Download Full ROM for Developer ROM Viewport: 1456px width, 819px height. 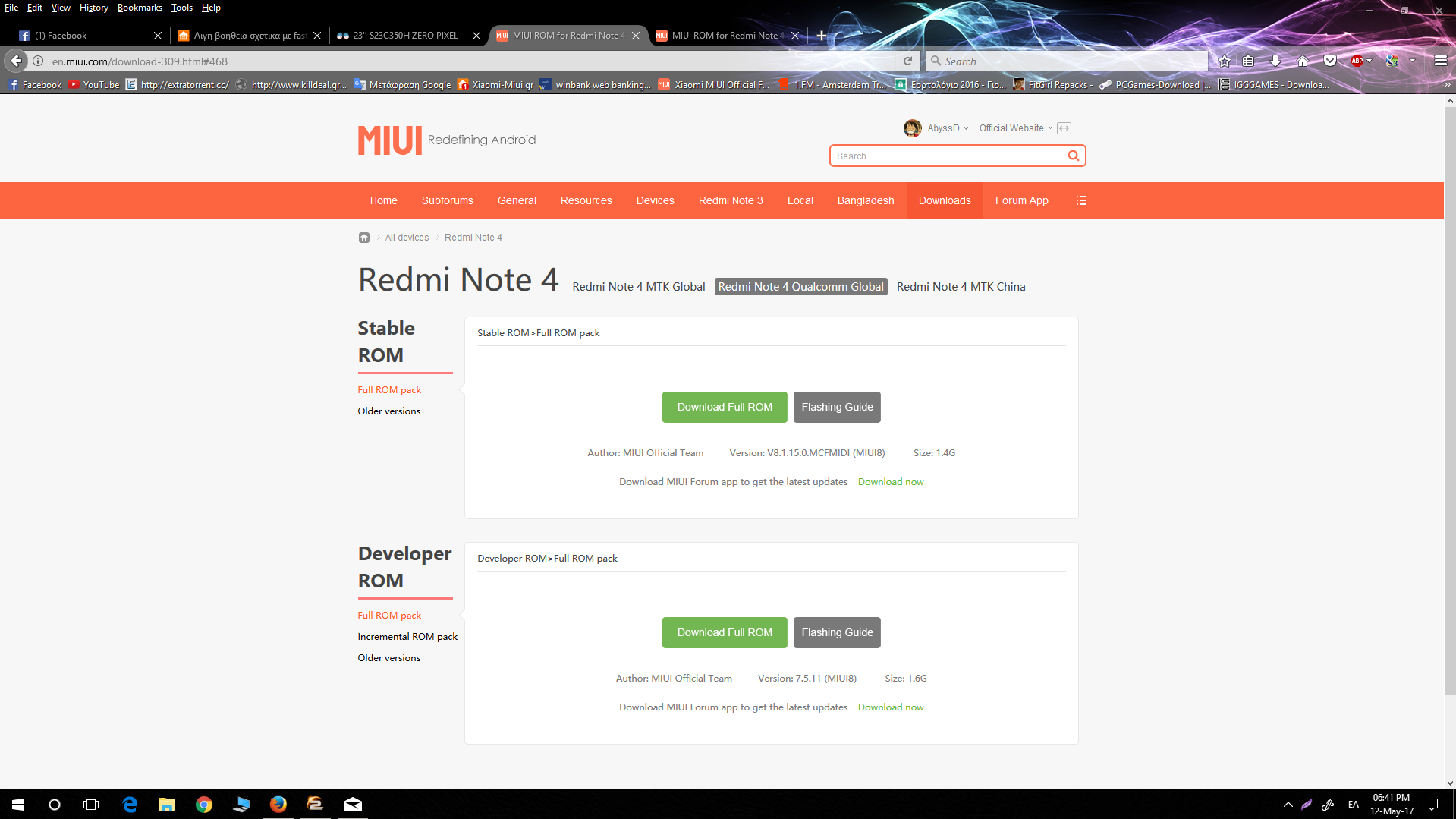pyautogui.click(x=725, y=633)
